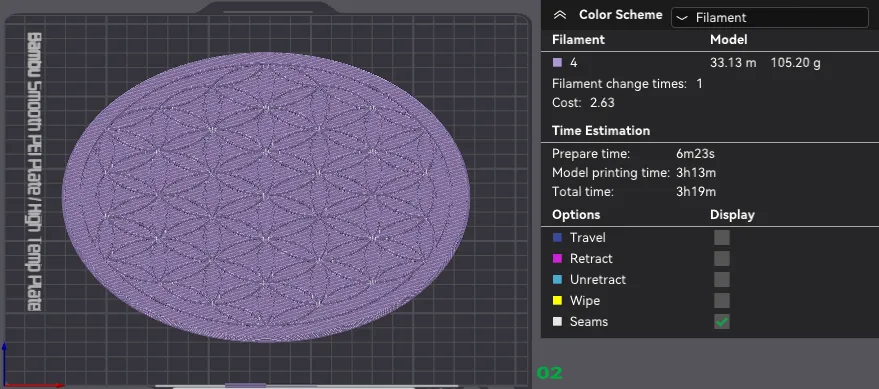Enable the Unretract display checkbox
Image resolution: width=879 pixels, height=389 pixels.
pyautogui.click(x=721, y=280)
